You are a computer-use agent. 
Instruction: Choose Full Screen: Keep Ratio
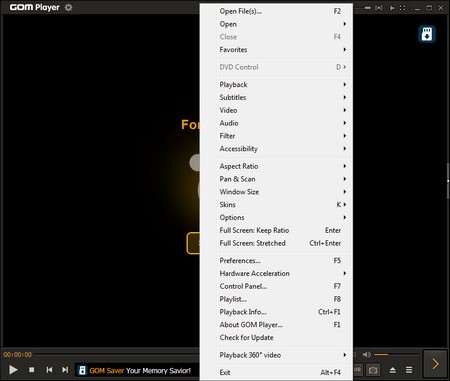[280, 230]
